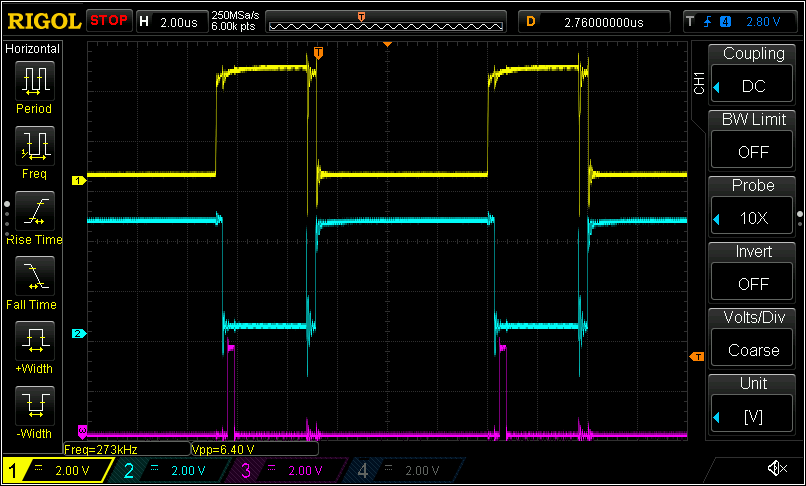Choose the Rise Time measurement icon
The width and height of the screenshot is (806, 486).
34,211
